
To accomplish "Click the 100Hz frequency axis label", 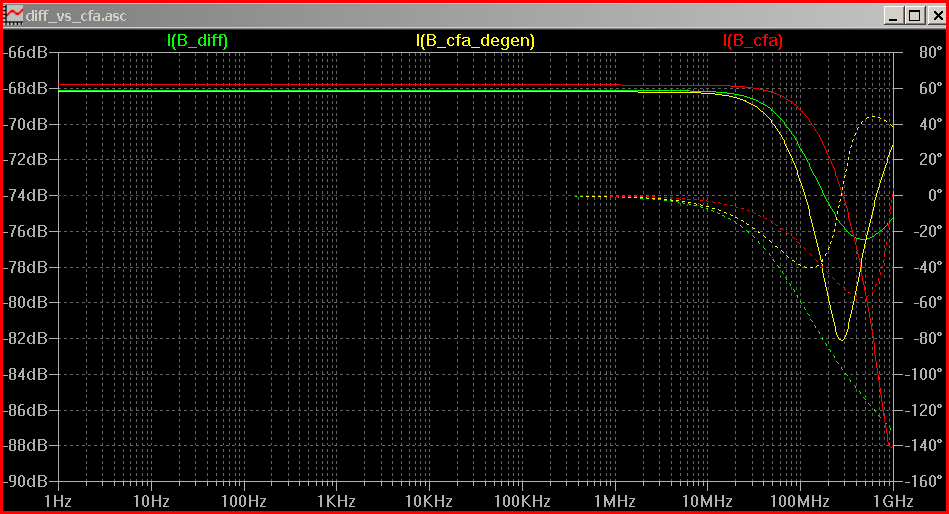I will point(244,501).
